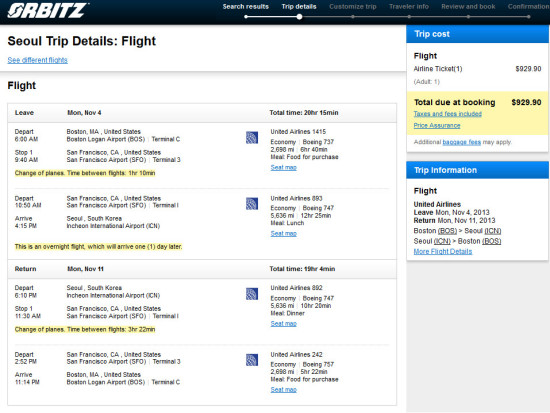Click United Airlines logo for flight 893
The height and width of the screenshot is (413, 550).
(x=252, y=204)
